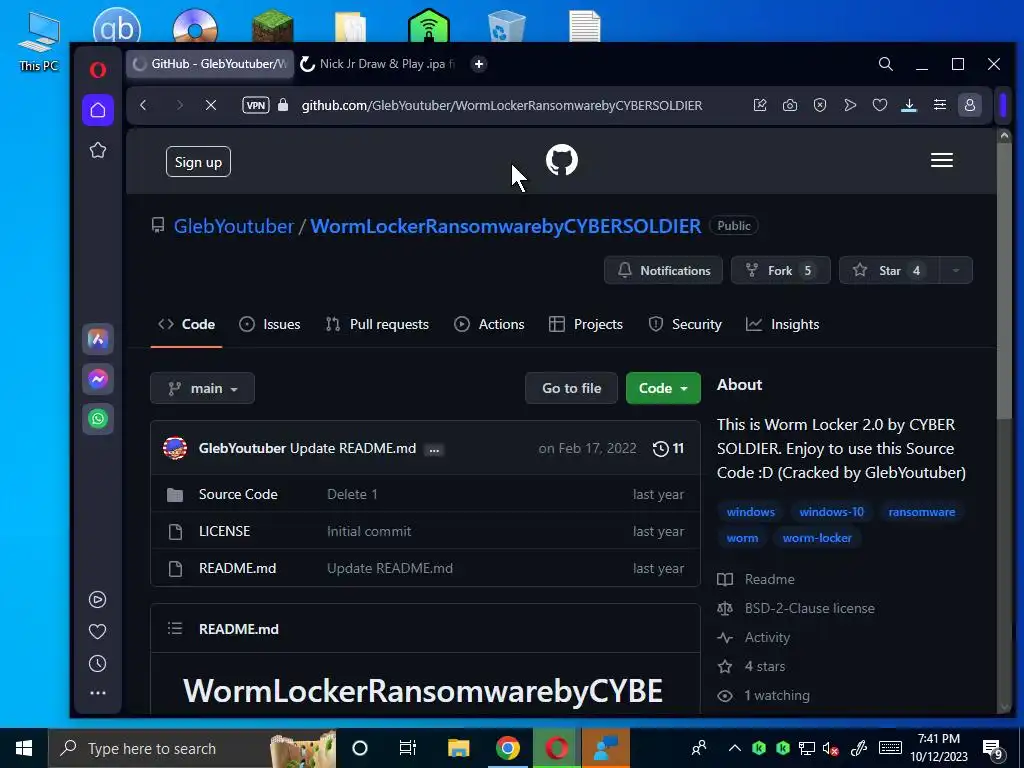
Task: Open the Security tab
Action: click(x=684, y=325)
